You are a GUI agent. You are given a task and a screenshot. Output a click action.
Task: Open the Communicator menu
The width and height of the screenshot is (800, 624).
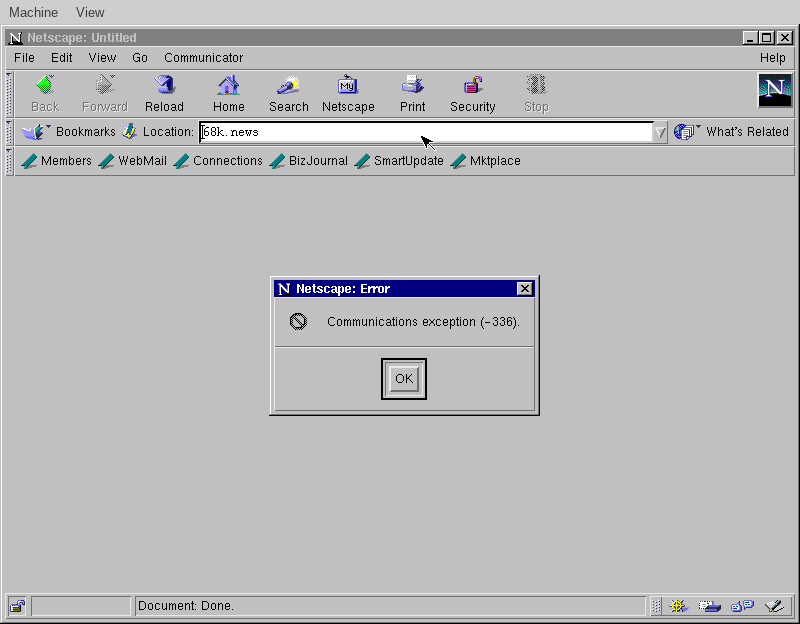click(204, 58)
